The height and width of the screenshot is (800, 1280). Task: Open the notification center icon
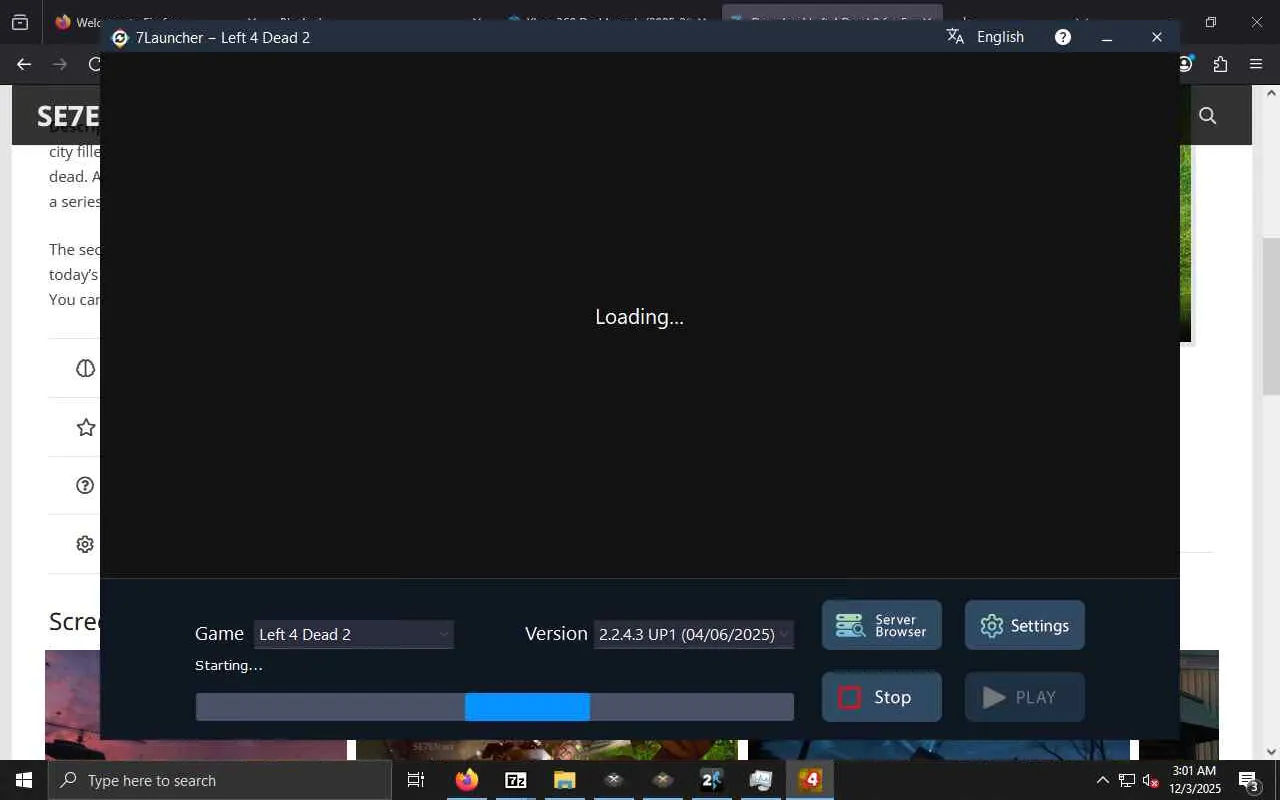point(1250,781)
